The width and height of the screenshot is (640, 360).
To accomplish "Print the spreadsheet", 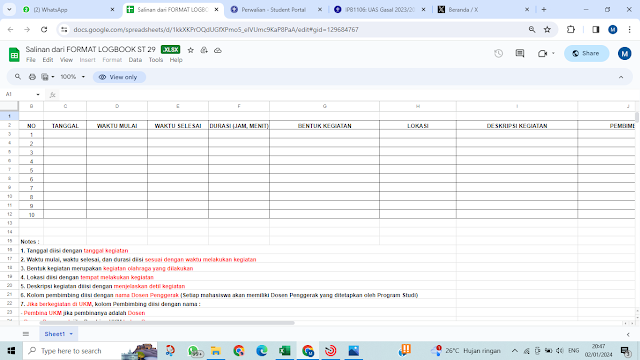I will pos(32,77).
